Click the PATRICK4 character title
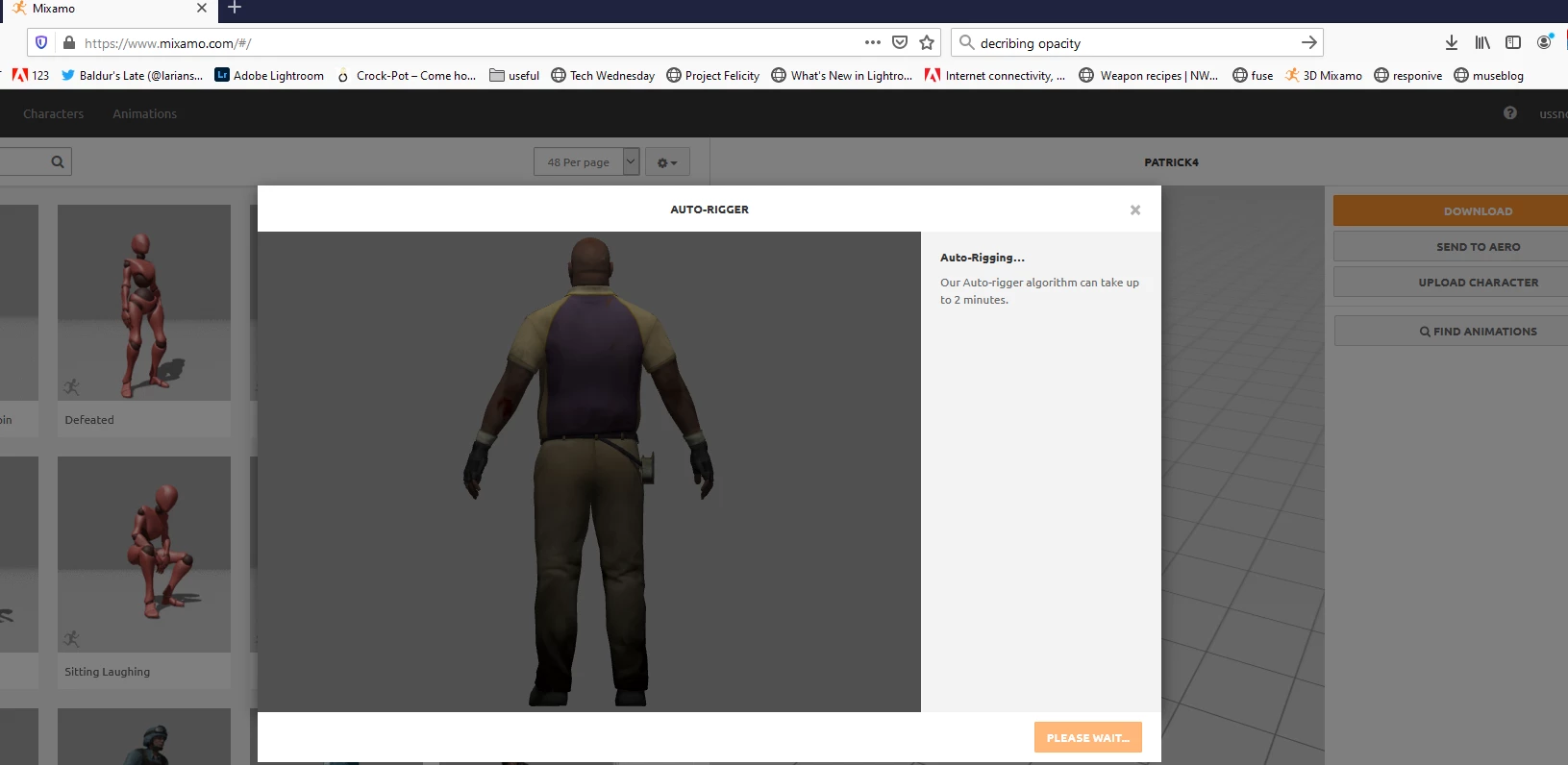Screen dimensions: 1568x765 (x=1171, y=162)
